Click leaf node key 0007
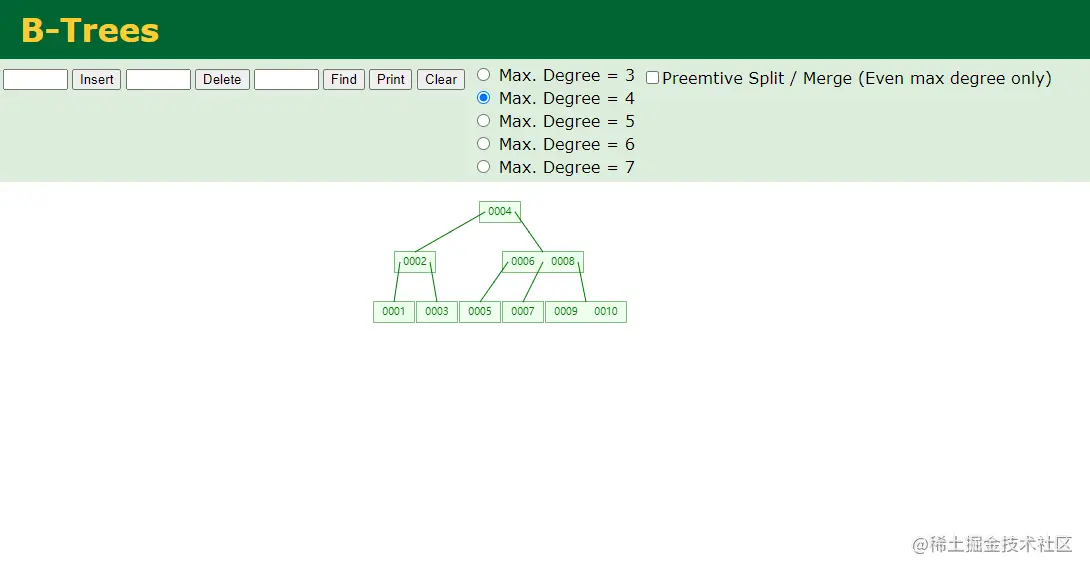This screenshot has height=572, width=1090. [x=523, y=311]
